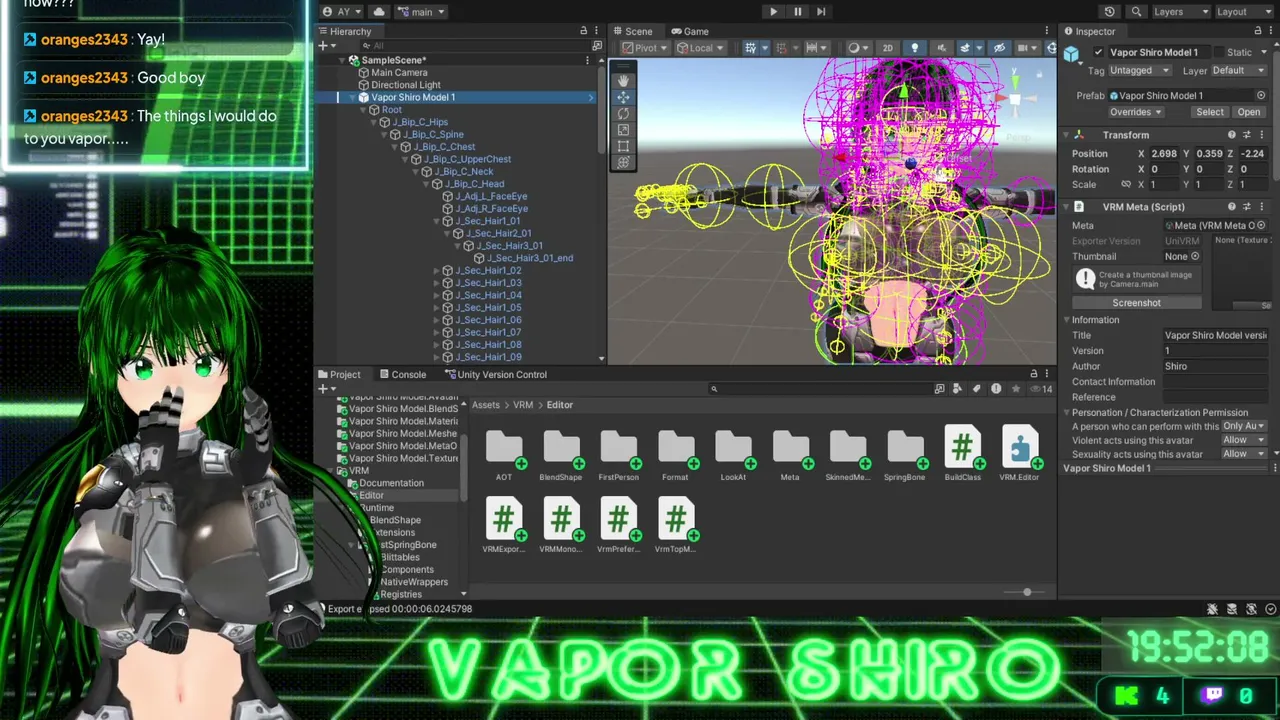Click the search by label tag icon
The image size is (1280, 720).
pos(977,389)
